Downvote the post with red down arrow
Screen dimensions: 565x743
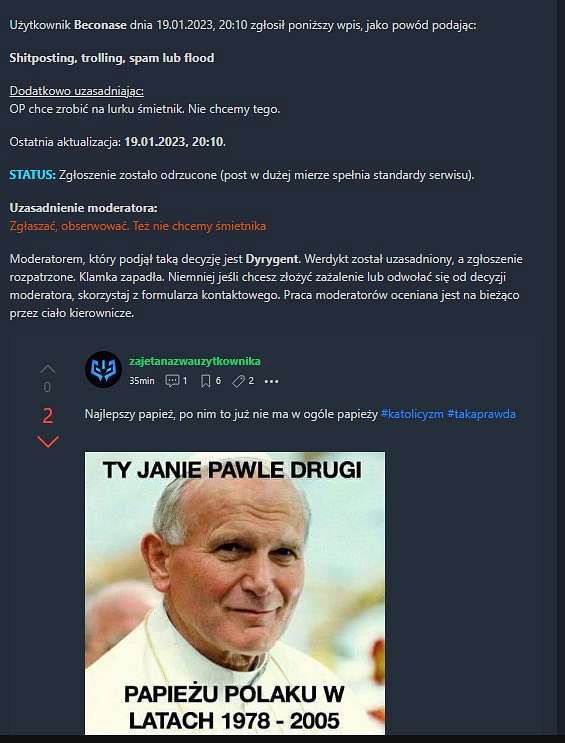click(x=47, y=442)
